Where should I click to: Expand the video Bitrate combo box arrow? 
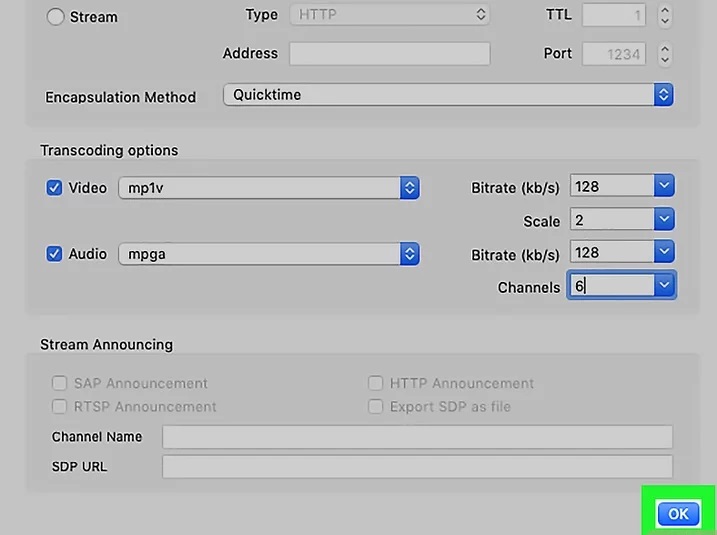tap(664, 186)
